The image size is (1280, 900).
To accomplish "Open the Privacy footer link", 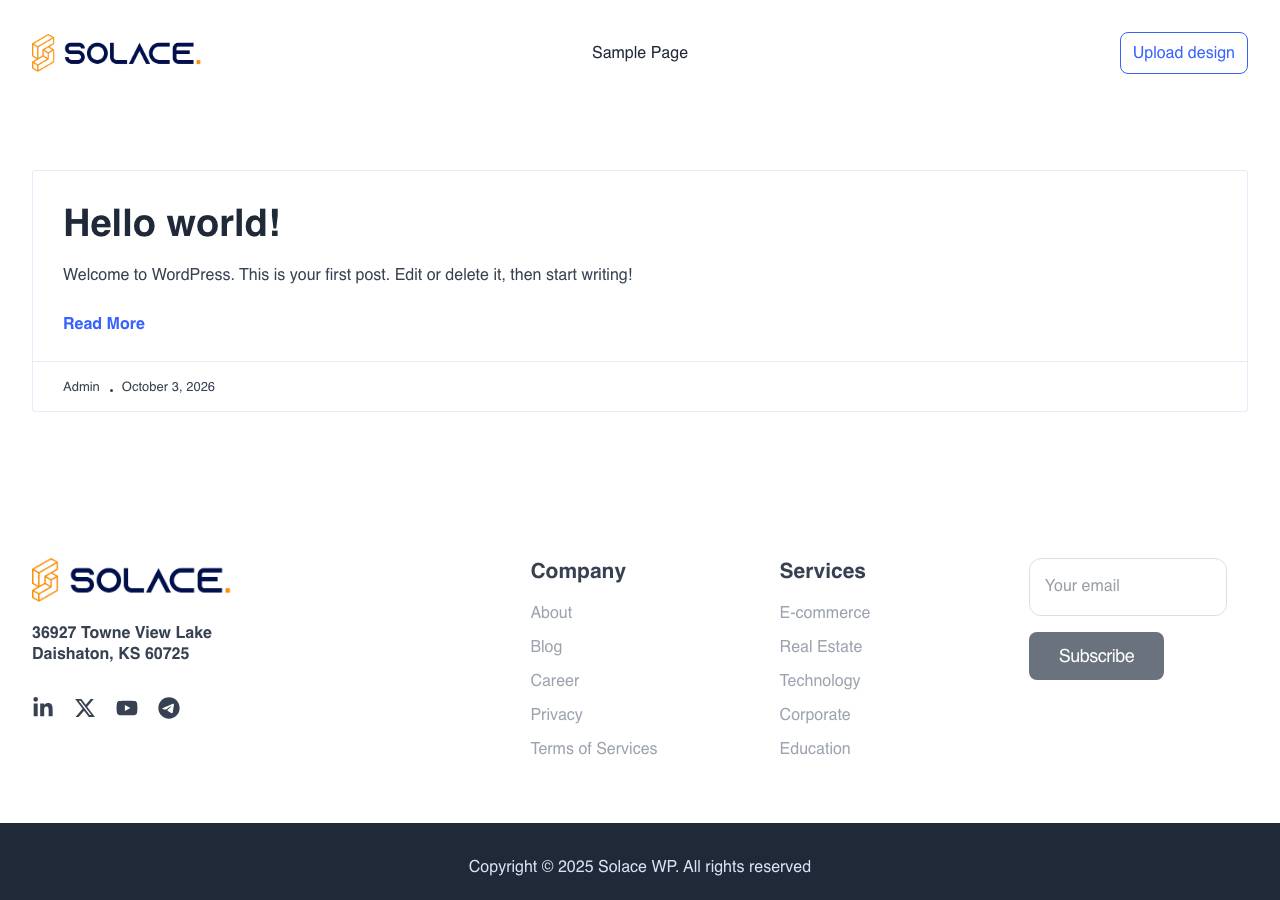I will [x=556, y=715].
